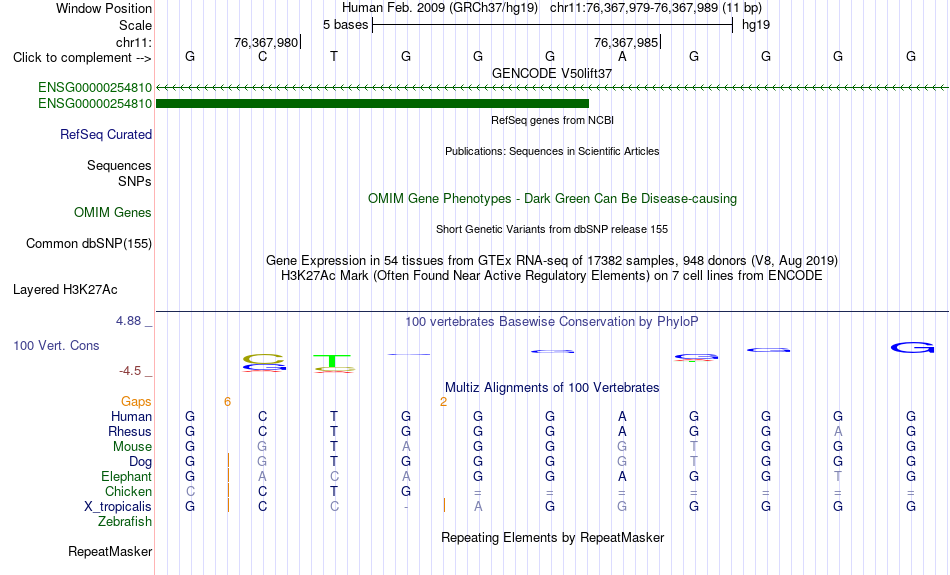950x575 pixels.
Task: Click the Scale track label
Action: pyautogui.click(x=136, y=25)
